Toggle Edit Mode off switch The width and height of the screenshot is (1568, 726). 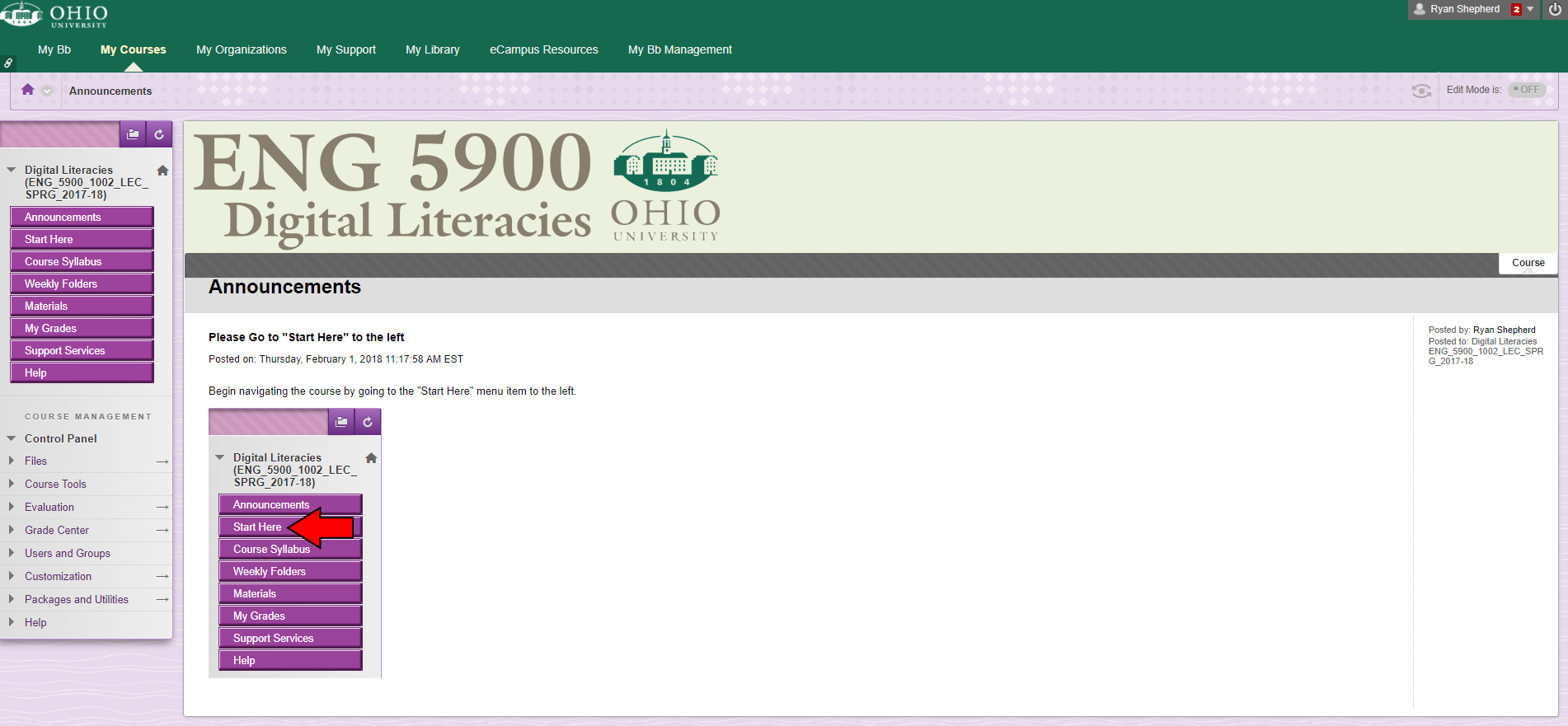tap(1528, 90)
